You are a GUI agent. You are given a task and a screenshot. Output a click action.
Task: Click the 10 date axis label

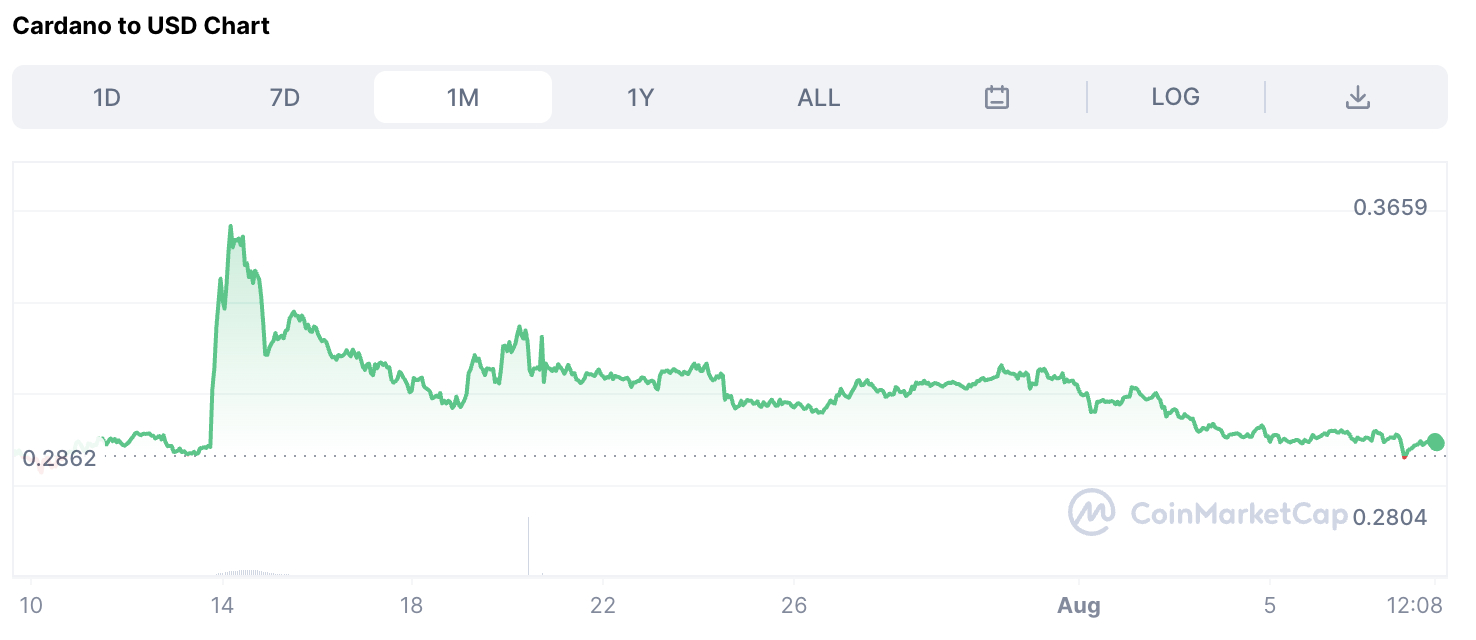31,605
